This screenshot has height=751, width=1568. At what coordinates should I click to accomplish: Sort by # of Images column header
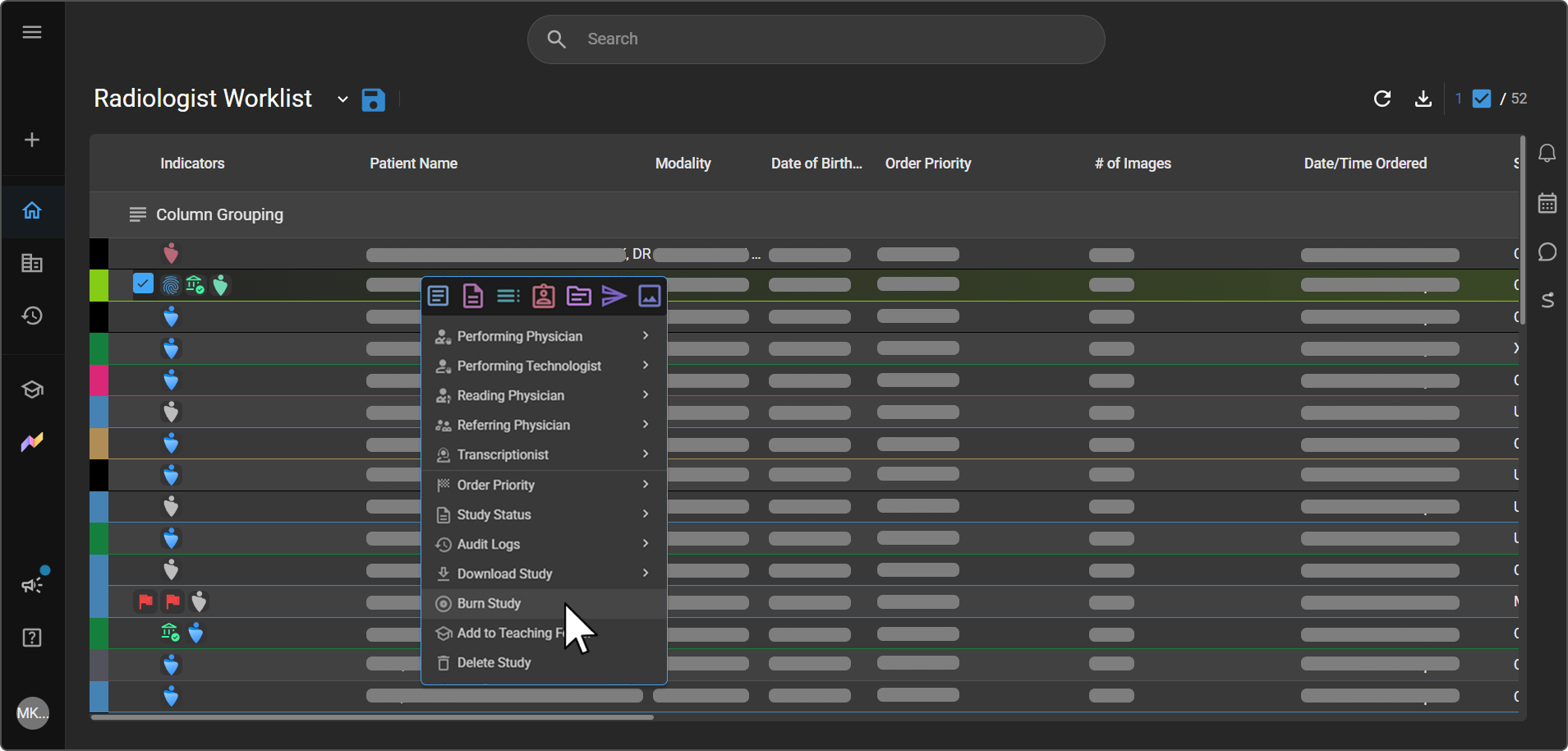point(1133,164)
